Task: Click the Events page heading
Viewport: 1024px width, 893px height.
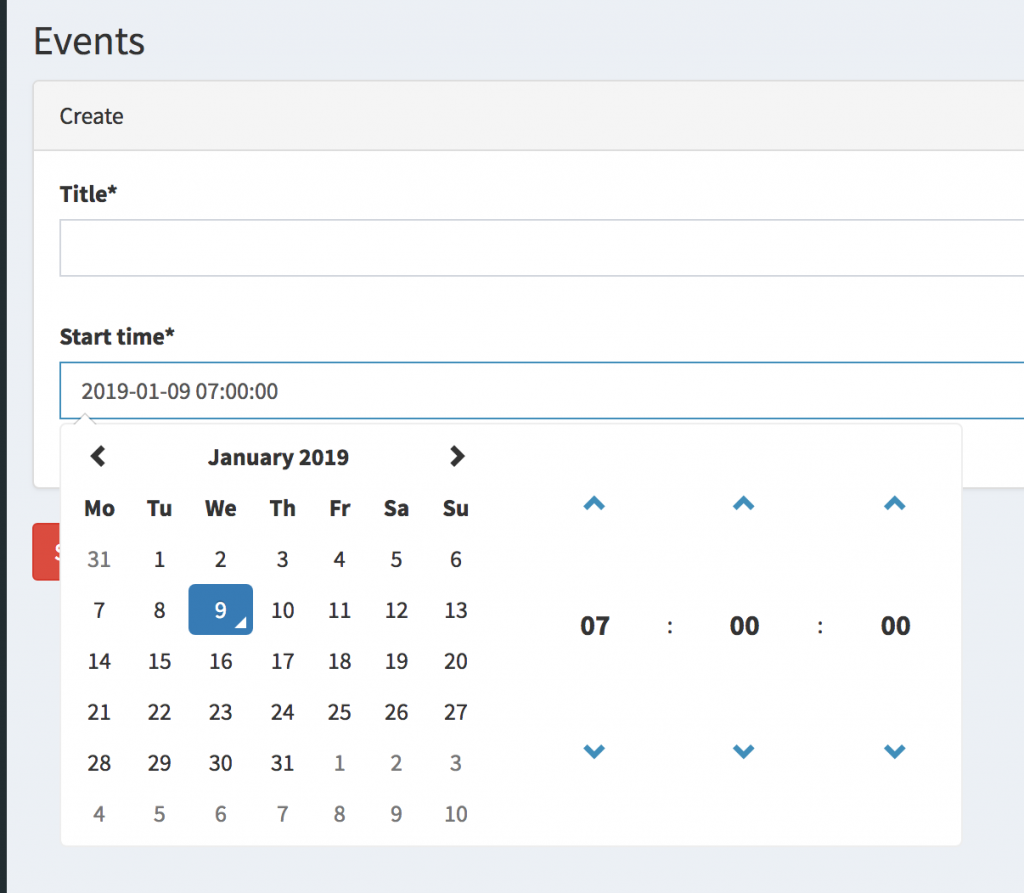Action: pos(89,40)
